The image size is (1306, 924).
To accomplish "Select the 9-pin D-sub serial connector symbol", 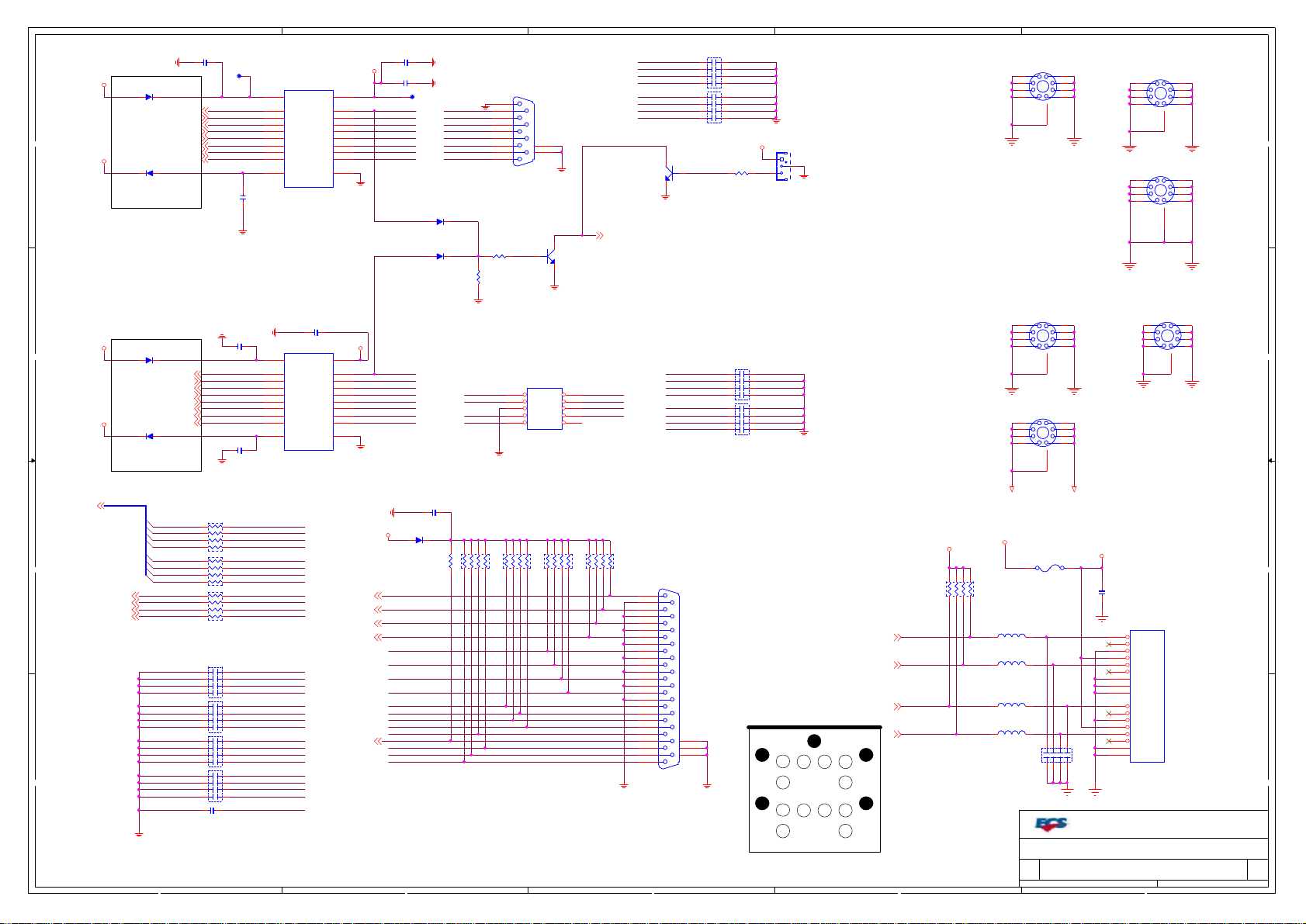I will (x=524, y=132).
